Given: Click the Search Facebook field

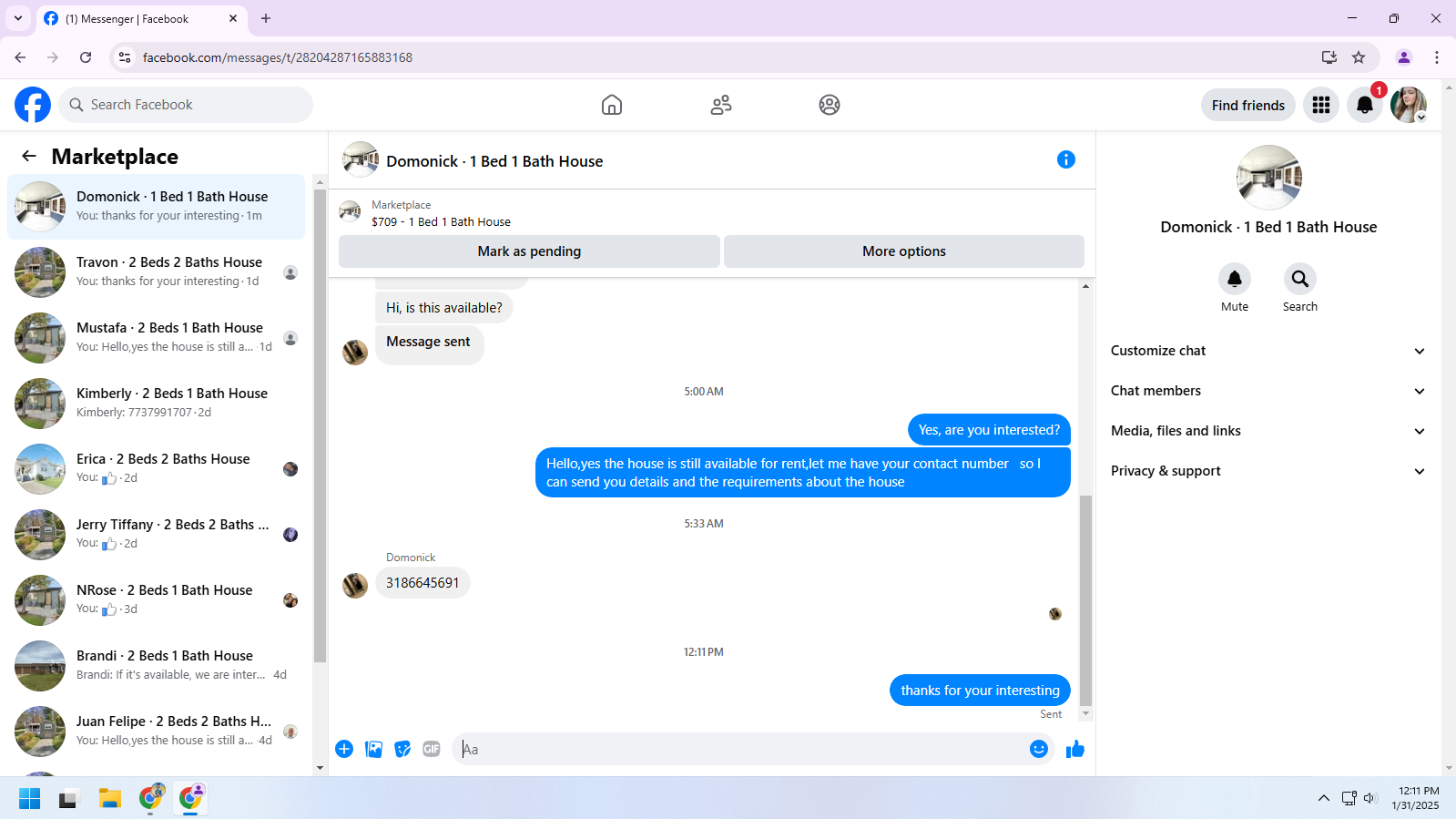Looking at the screenshot, I should [186, 105].
